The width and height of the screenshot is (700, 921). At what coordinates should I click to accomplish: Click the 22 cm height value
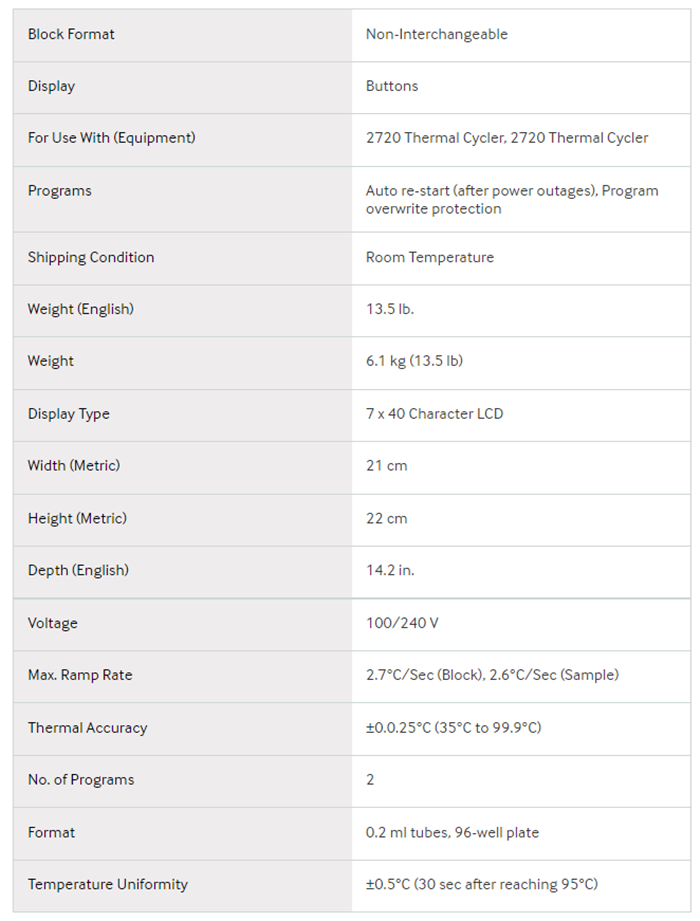[x=386, y=518]
